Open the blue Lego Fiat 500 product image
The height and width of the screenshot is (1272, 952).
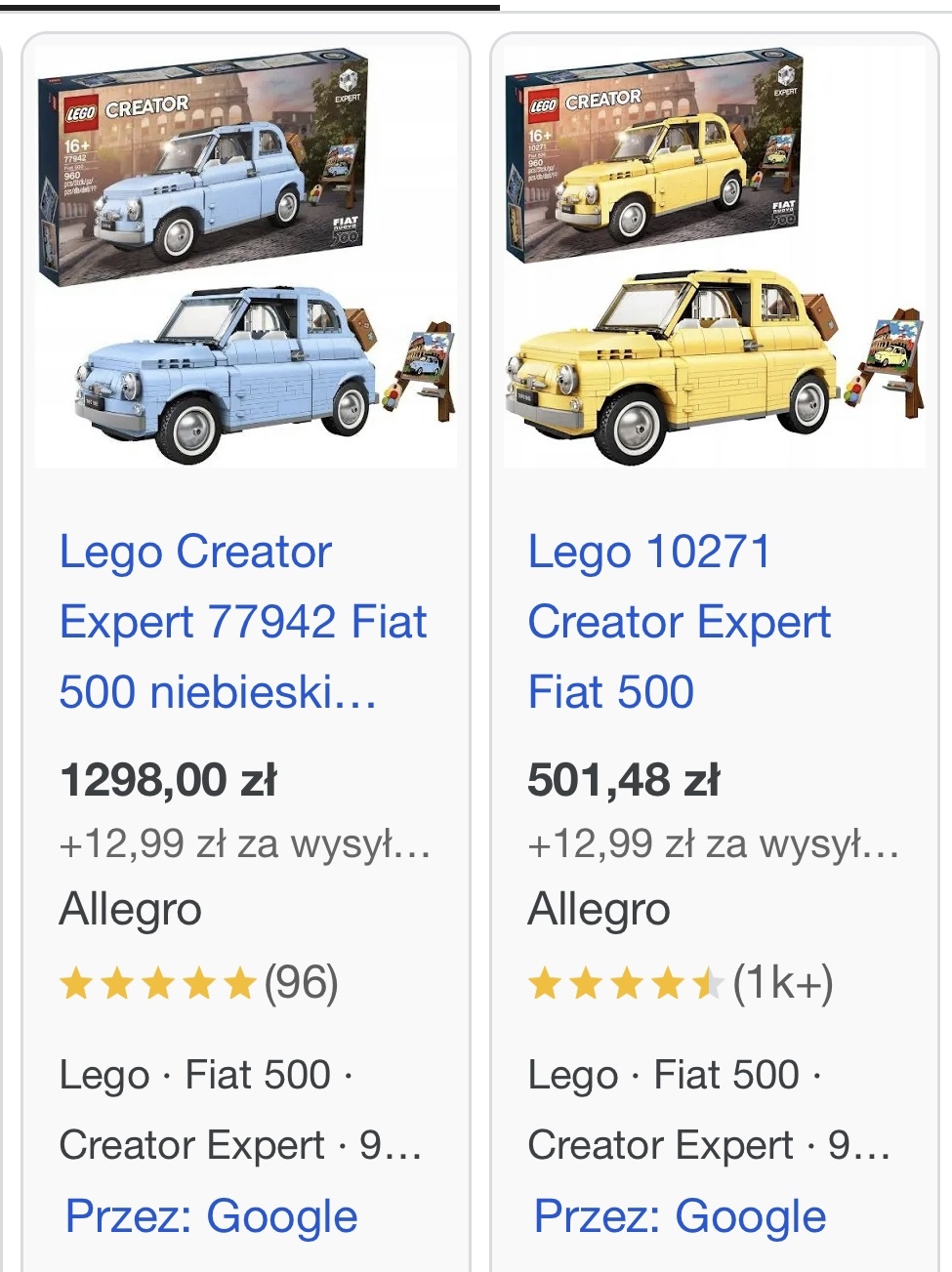pos(246,257)
